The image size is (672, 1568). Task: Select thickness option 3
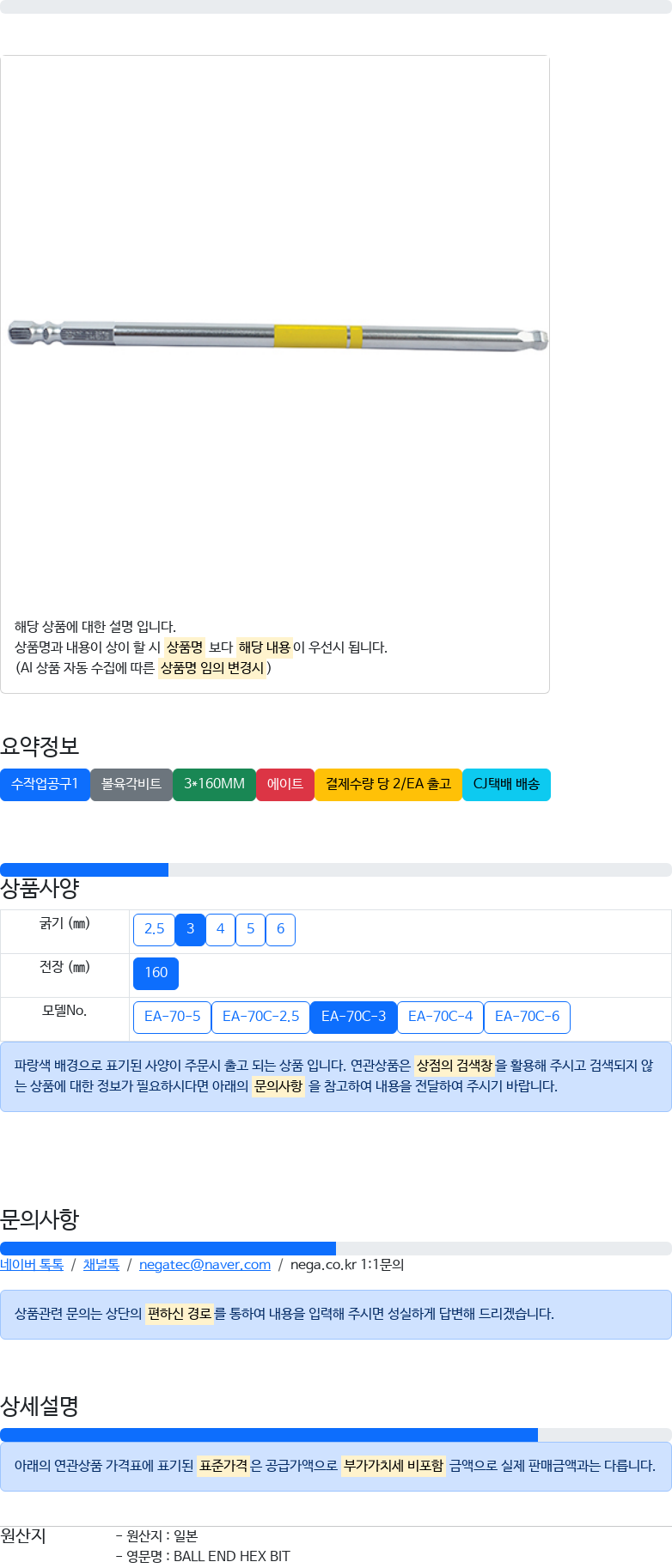tap(190, 929)
